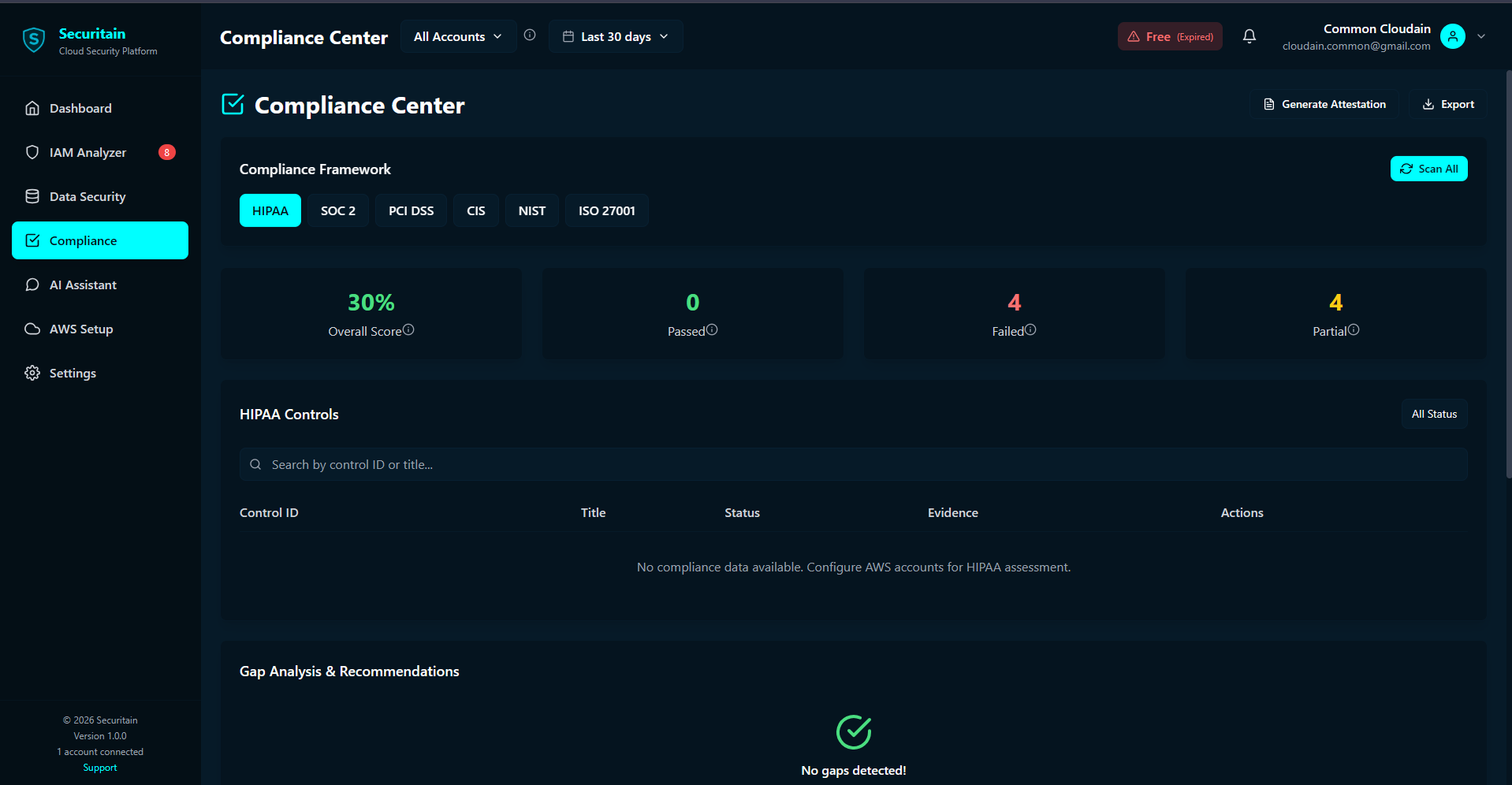Open the Last 30 days date range dropdown
This screenshot has height=785, width=1512.
pos(616,36)
